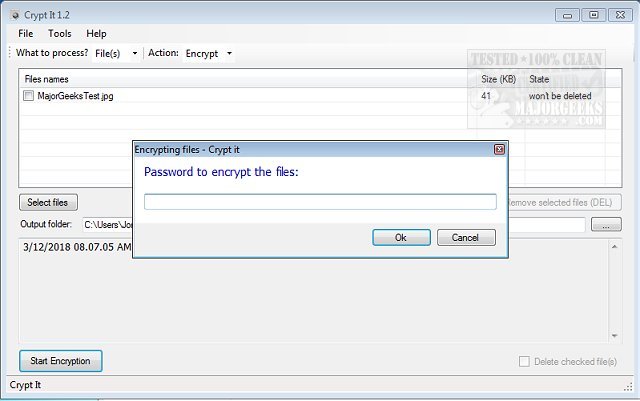Click the State column header

[x=539, y=79]
